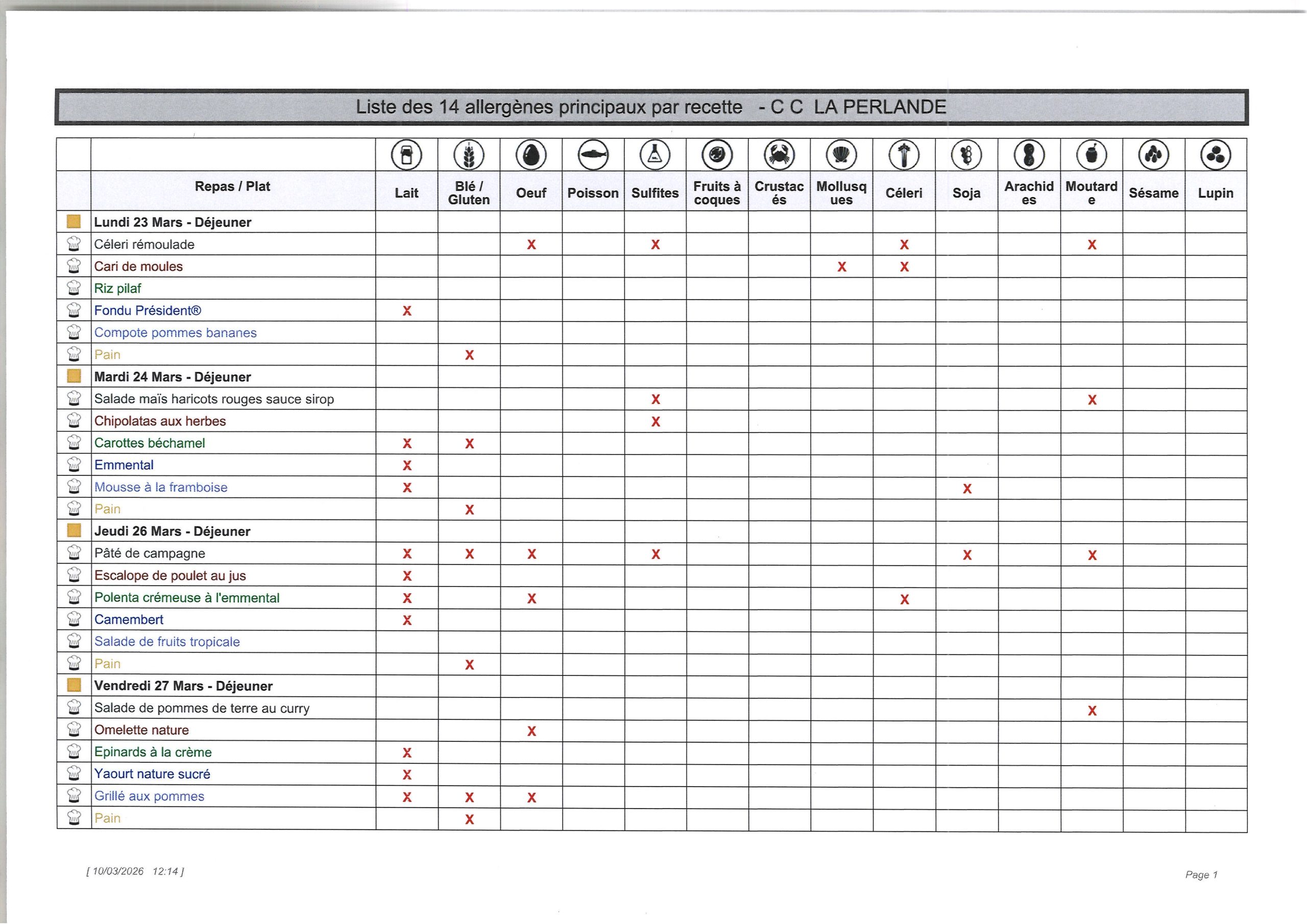Click the peanut icon above Arachides
The width and height of the screenshot is (1307, 924).
(1029, 155)
